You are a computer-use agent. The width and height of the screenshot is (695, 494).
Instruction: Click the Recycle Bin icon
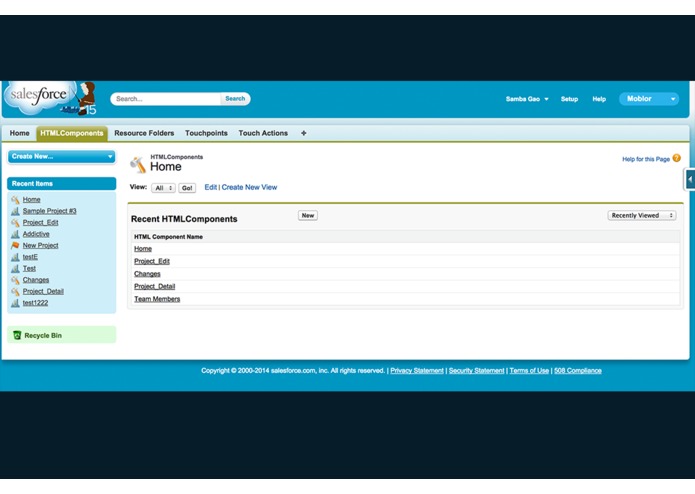pyautogui.click(x=17, y=335)
